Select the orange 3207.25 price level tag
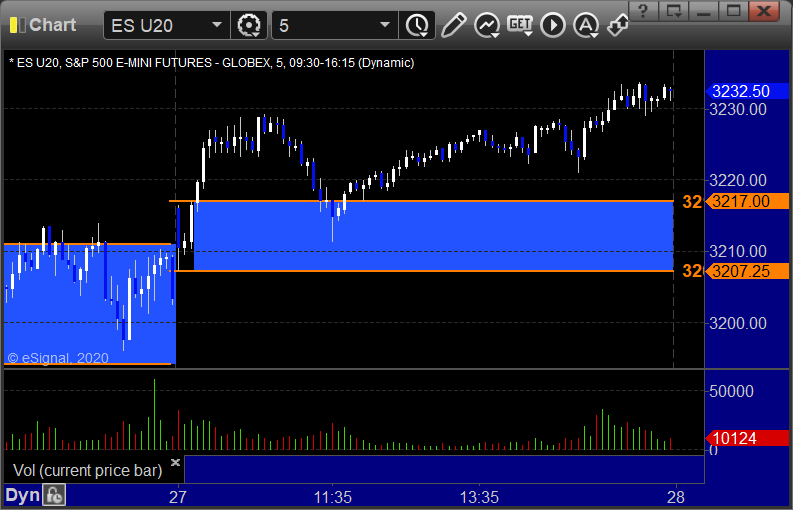Screen dimensions: 793x510 [x=747, y=271]
